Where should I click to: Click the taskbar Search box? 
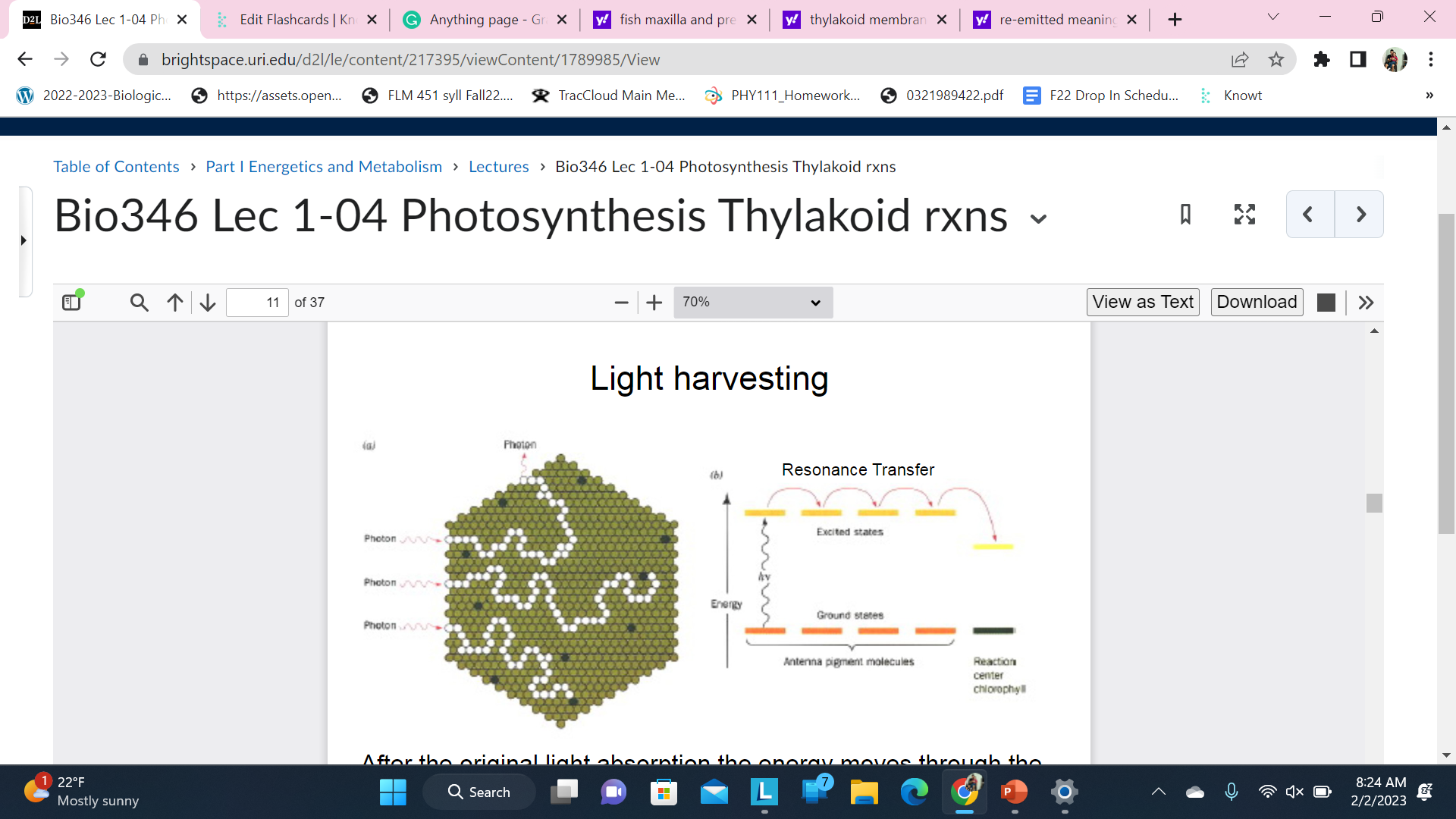pos(479,792)
